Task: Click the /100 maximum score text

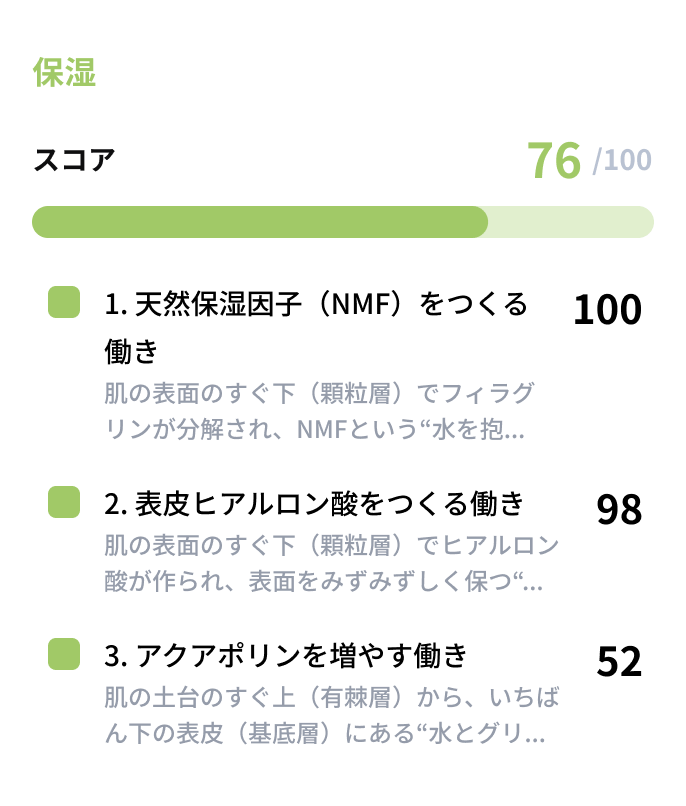Action: pos(622,160)
